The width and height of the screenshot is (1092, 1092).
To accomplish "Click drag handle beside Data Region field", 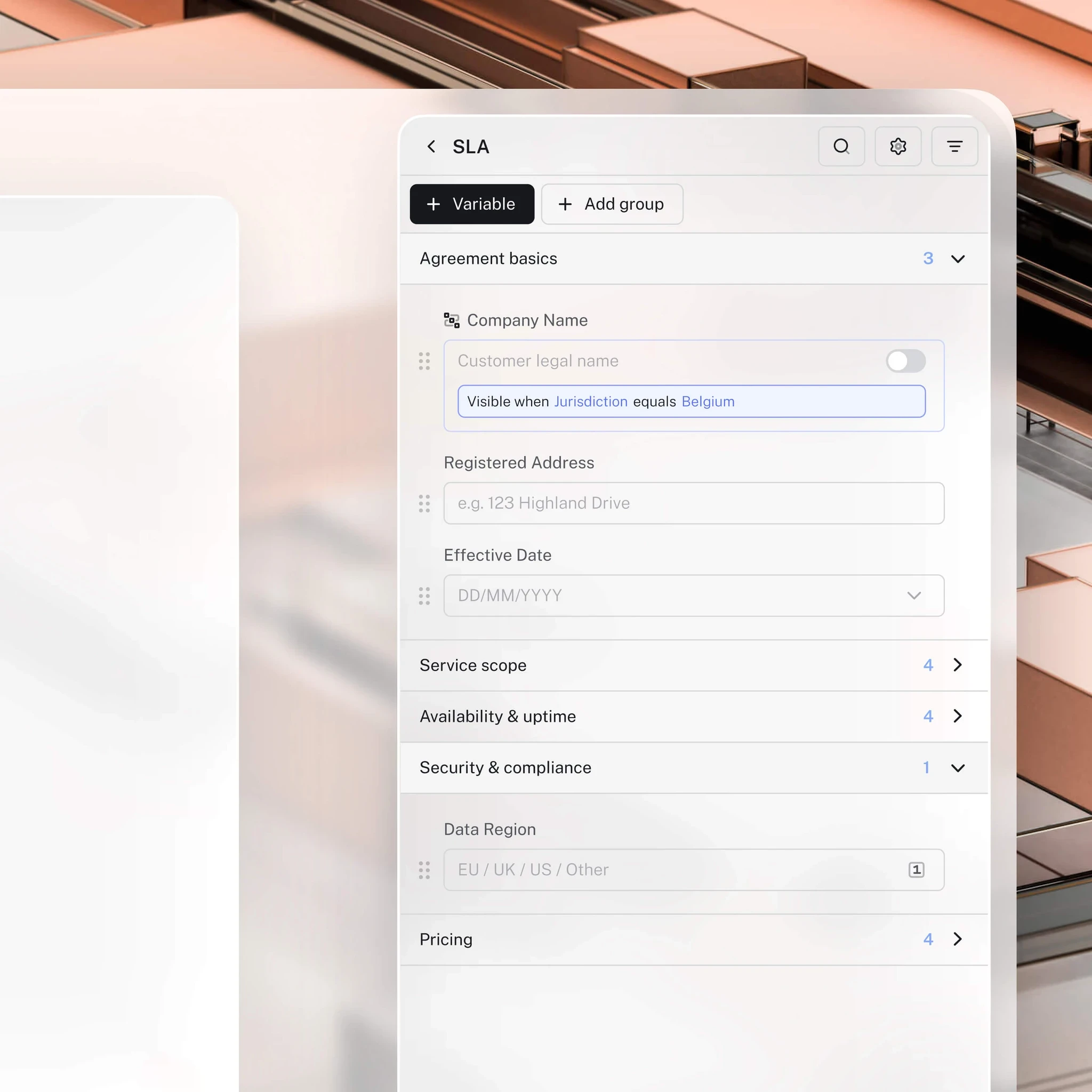I will (424, 870).
